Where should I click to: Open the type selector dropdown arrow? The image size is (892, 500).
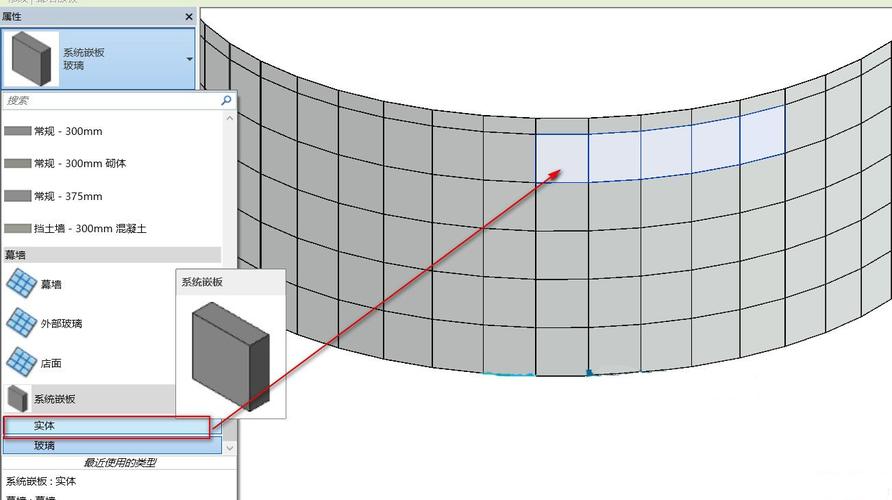[x=189, y=59]
